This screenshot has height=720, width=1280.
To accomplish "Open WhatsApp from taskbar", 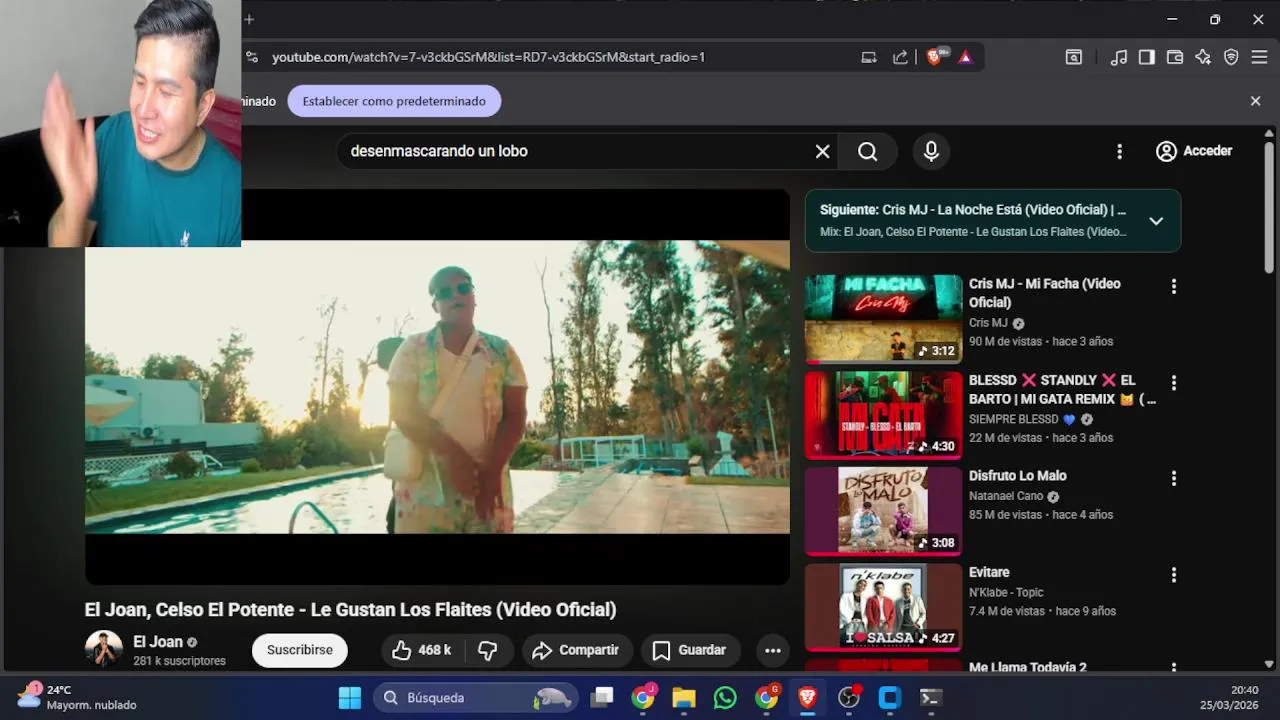I will [x=725, y=698].
